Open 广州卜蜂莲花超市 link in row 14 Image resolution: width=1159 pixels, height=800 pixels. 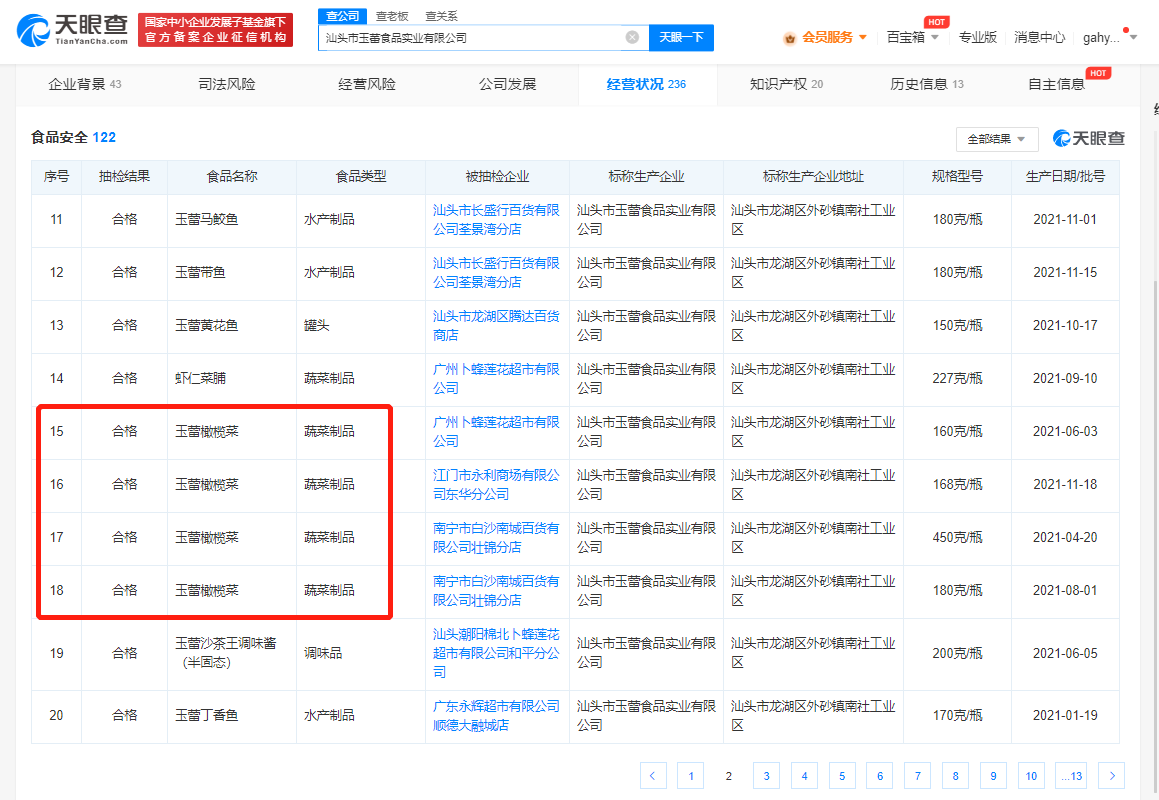tap(496, 379)
